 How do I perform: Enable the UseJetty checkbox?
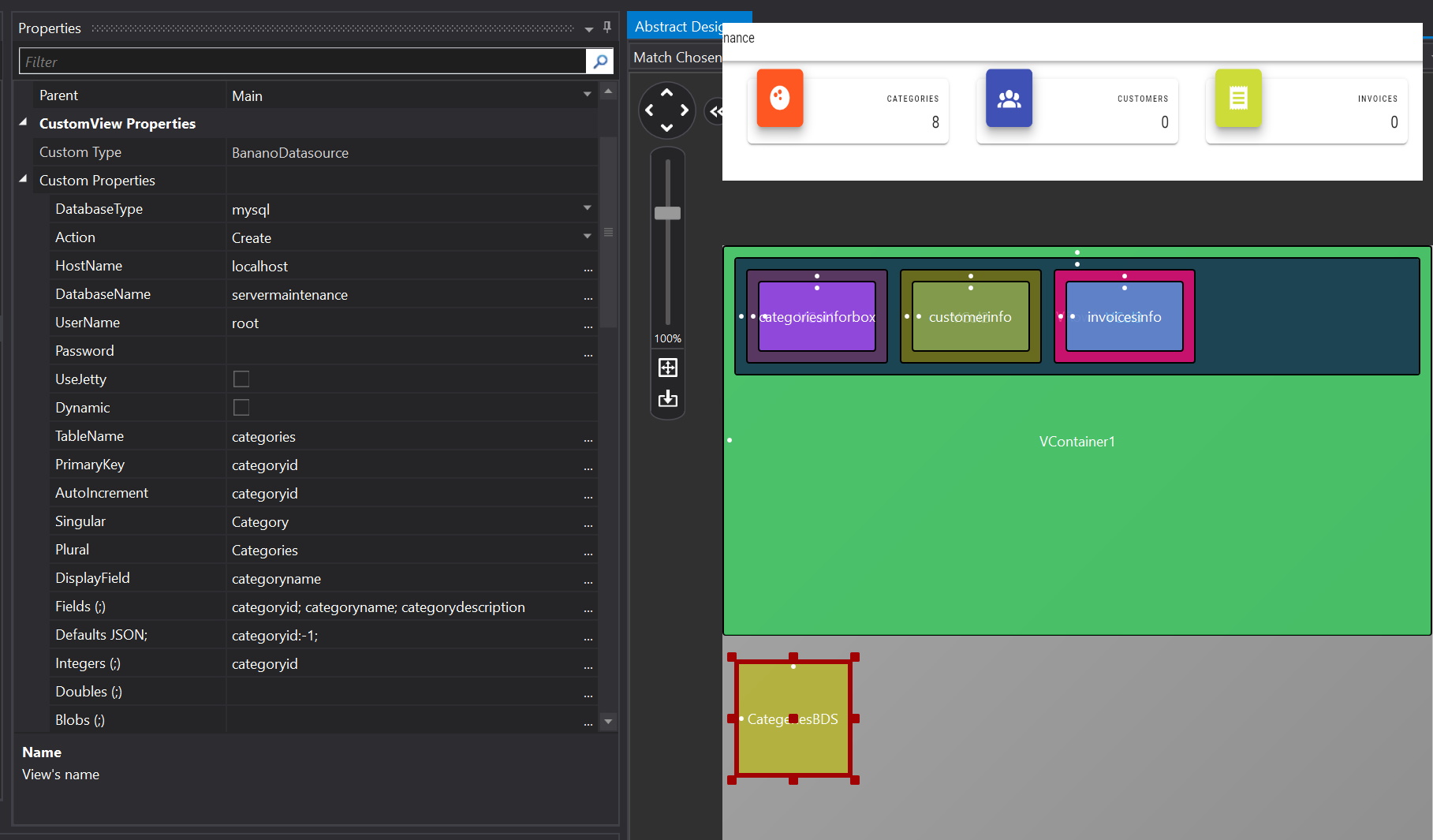coord(241,379)
